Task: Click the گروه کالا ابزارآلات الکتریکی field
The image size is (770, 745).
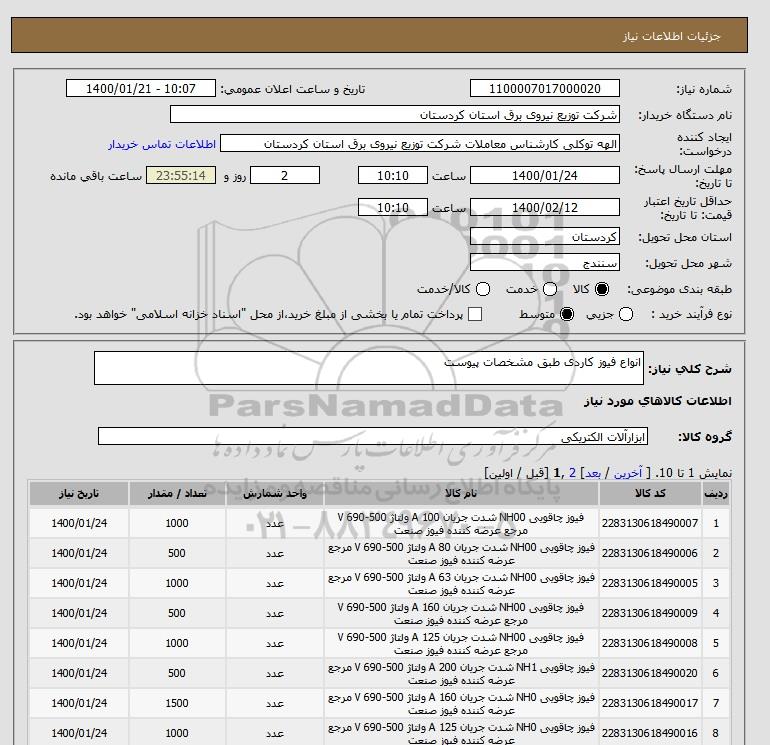Action: [373, 436]
